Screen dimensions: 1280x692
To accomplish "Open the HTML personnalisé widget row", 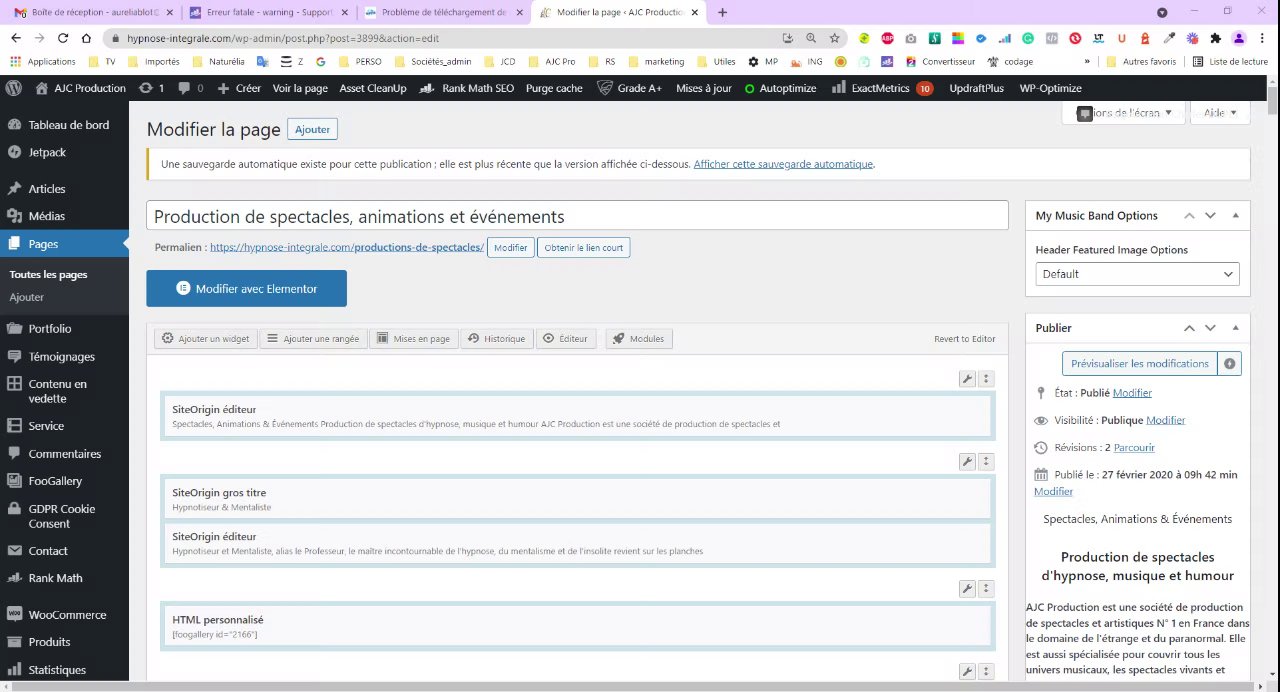I will (577, 626).
